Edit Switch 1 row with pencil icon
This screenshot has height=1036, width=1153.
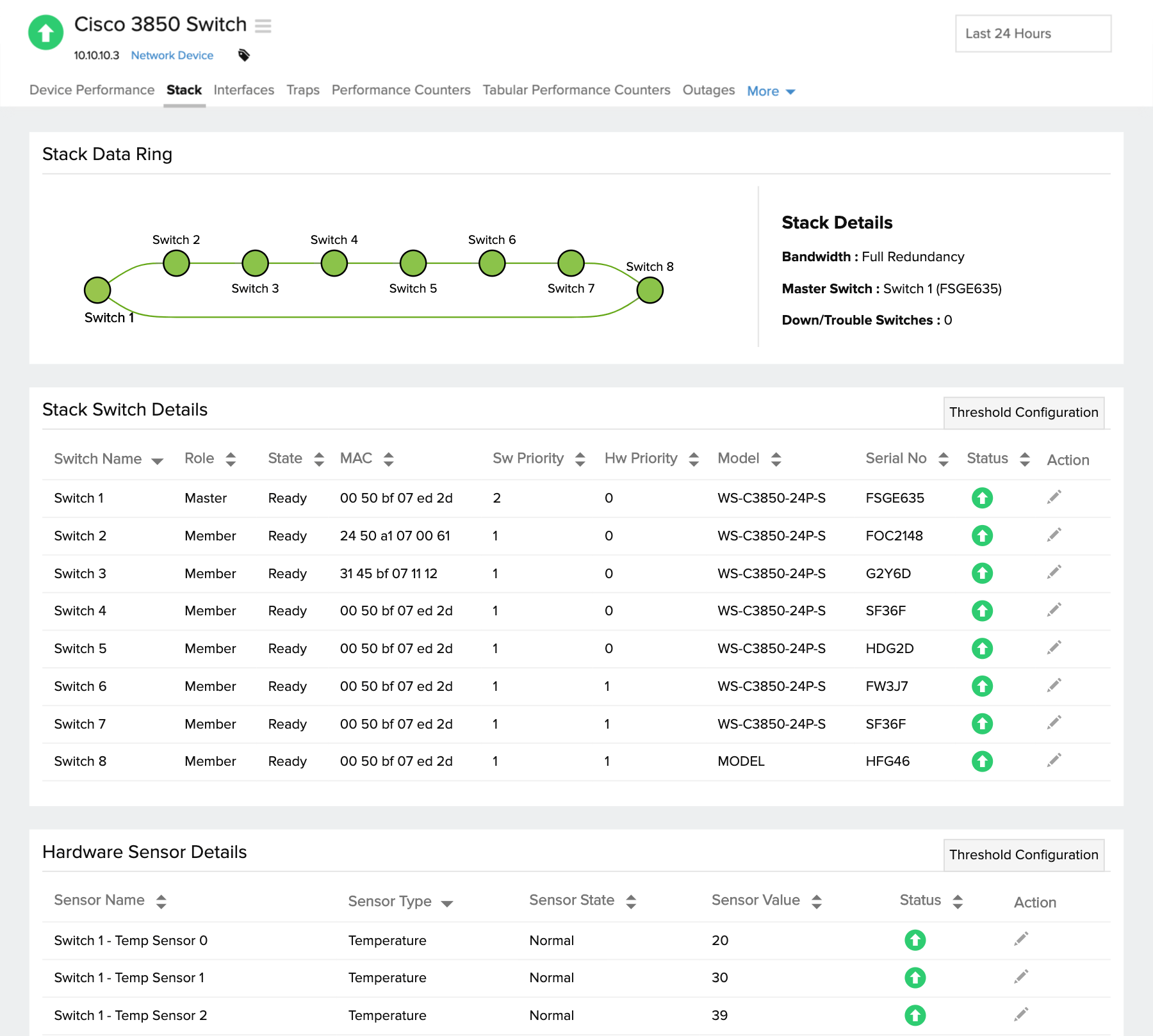coord(1054,498)
